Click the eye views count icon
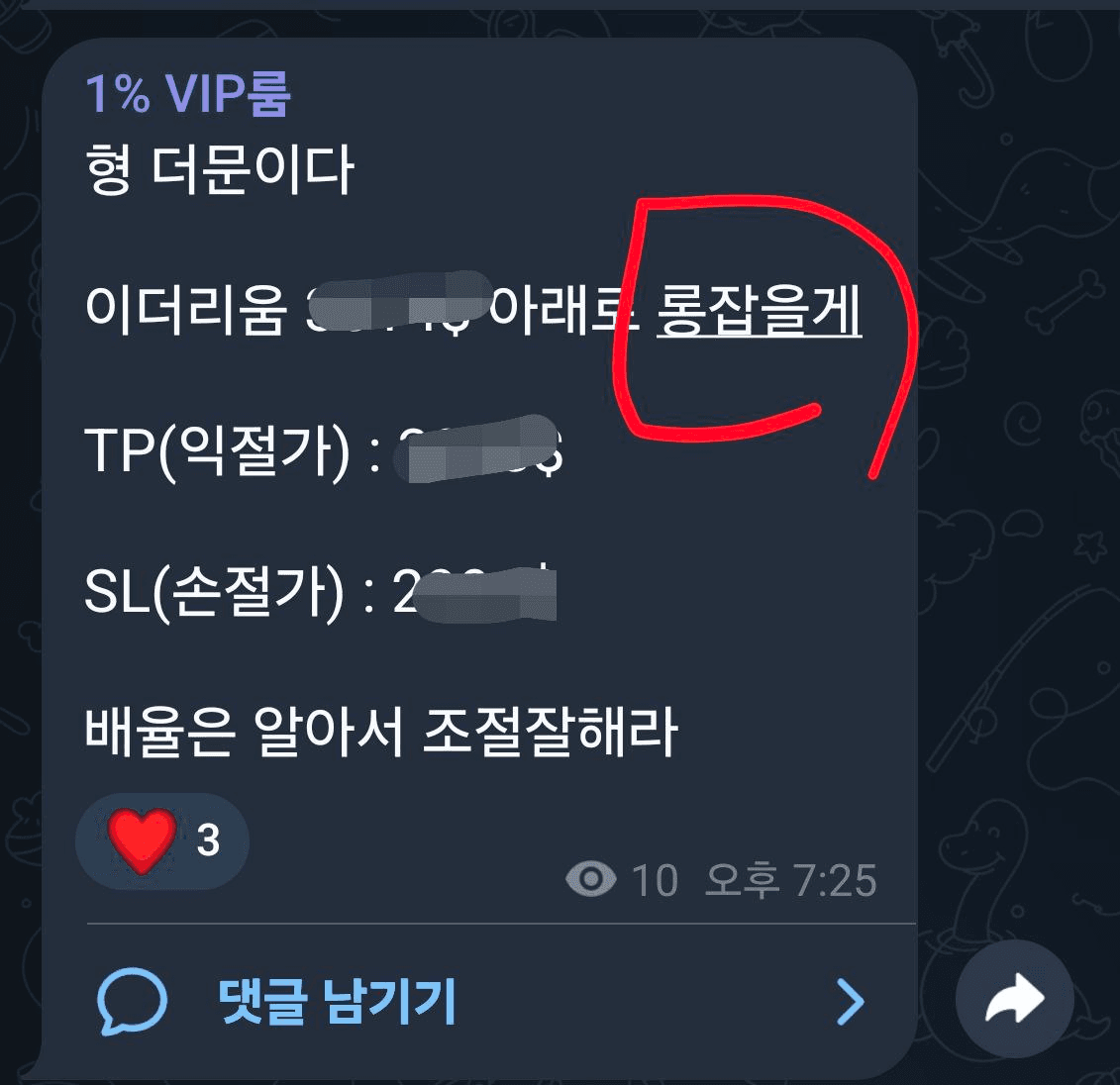The image size is (1120, 1085). point(591,878)
